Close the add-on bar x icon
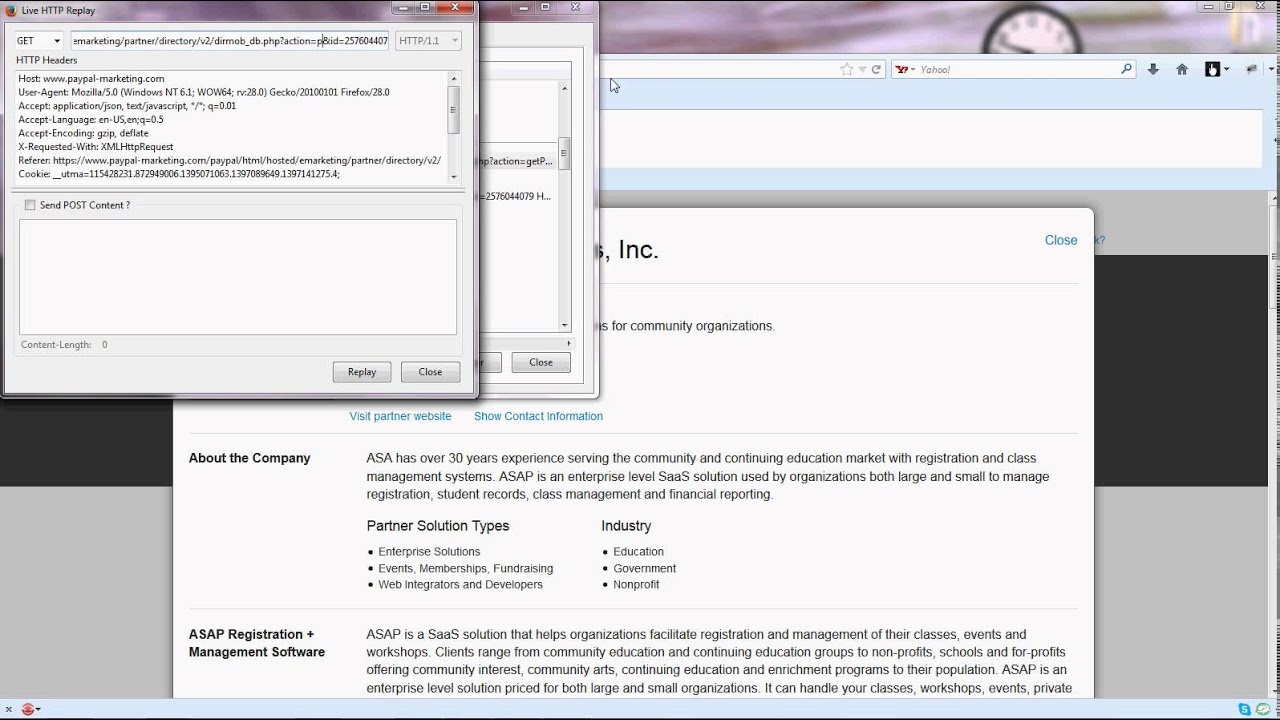The image size is (1280, 720). 9,709
